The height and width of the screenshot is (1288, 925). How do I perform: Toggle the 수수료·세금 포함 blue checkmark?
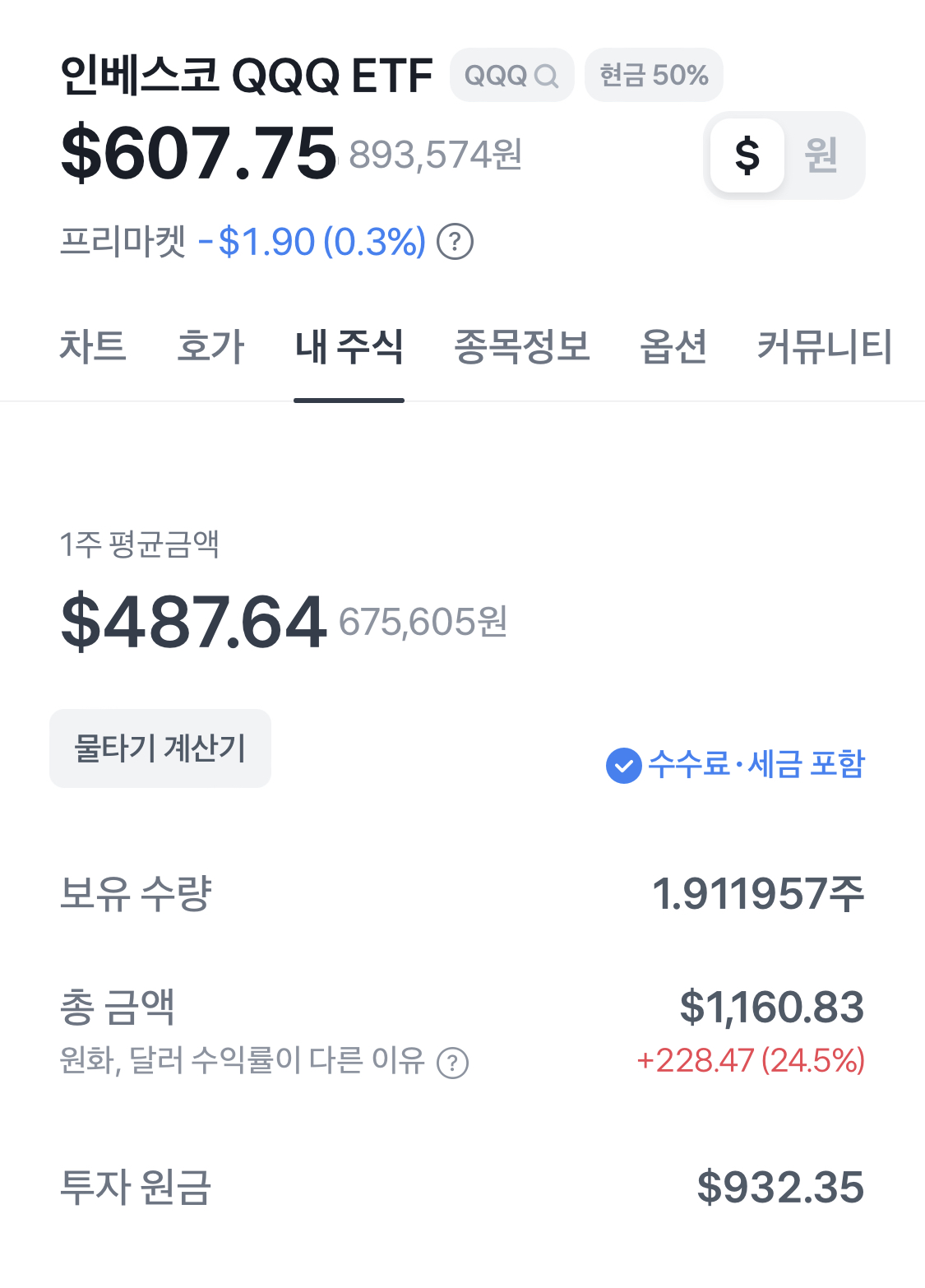click(x=623, y=765)
